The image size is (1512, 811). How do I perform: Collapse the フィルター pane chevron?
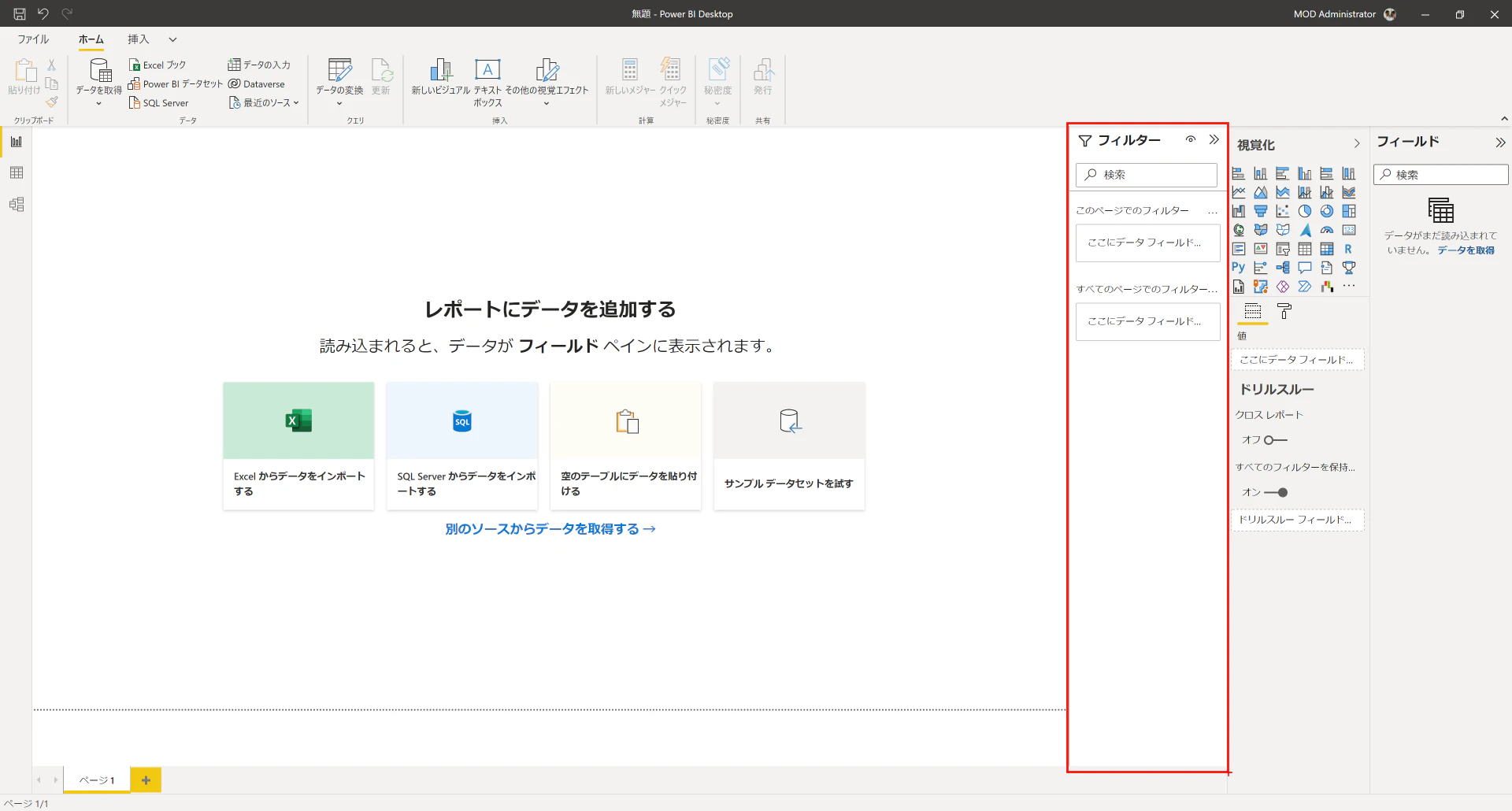[1214, 140]
